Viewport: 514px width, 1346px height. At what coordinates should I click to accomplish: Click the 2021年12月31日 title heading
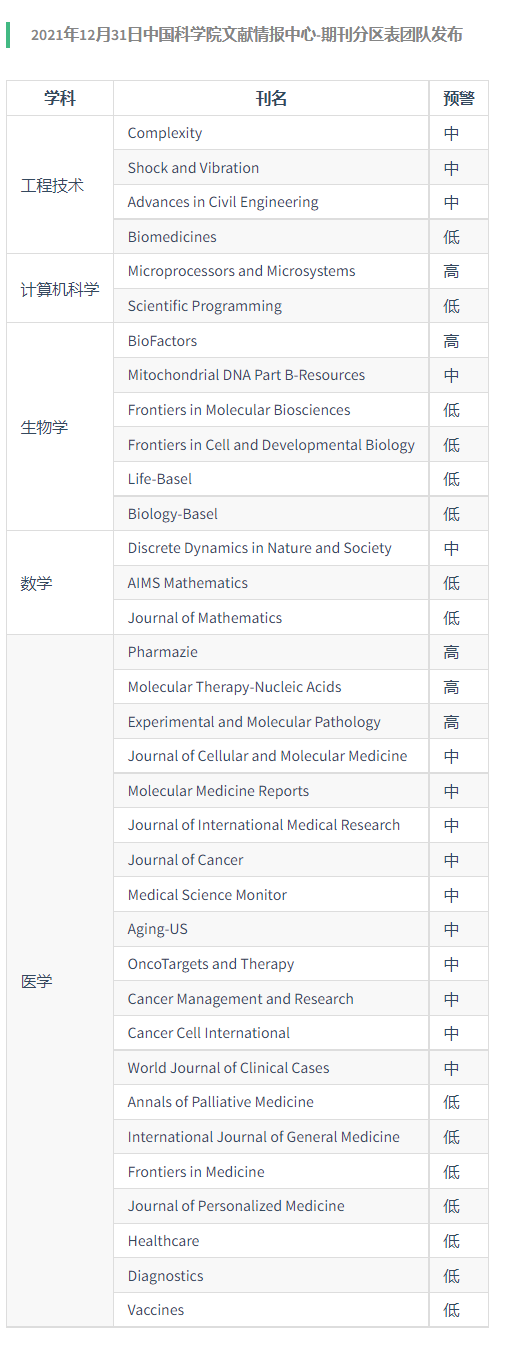pos(247,35)
